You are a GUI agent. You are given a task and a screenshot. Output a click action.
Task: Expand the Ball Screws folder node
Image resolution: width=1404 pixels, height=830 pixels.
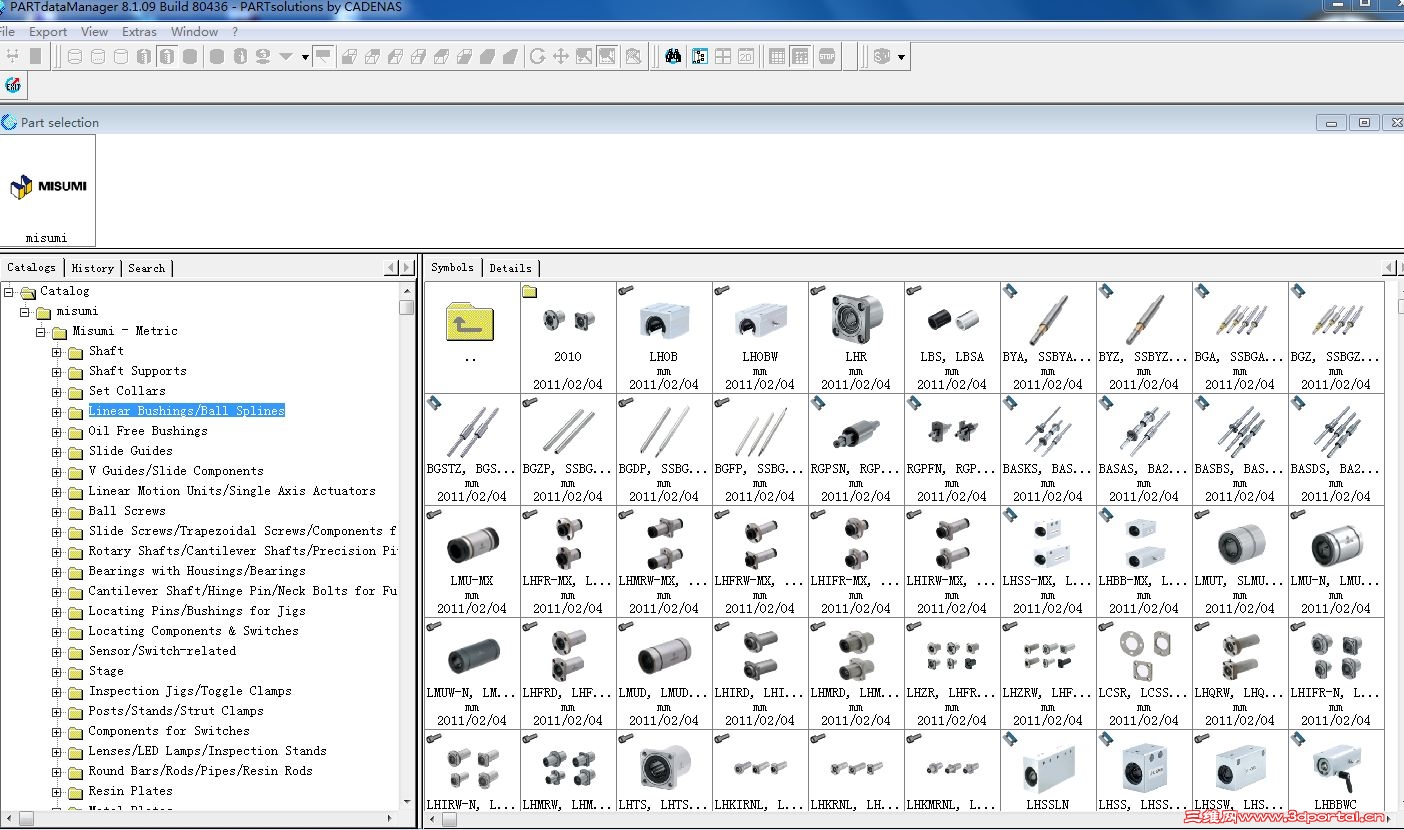coord(58,512)
